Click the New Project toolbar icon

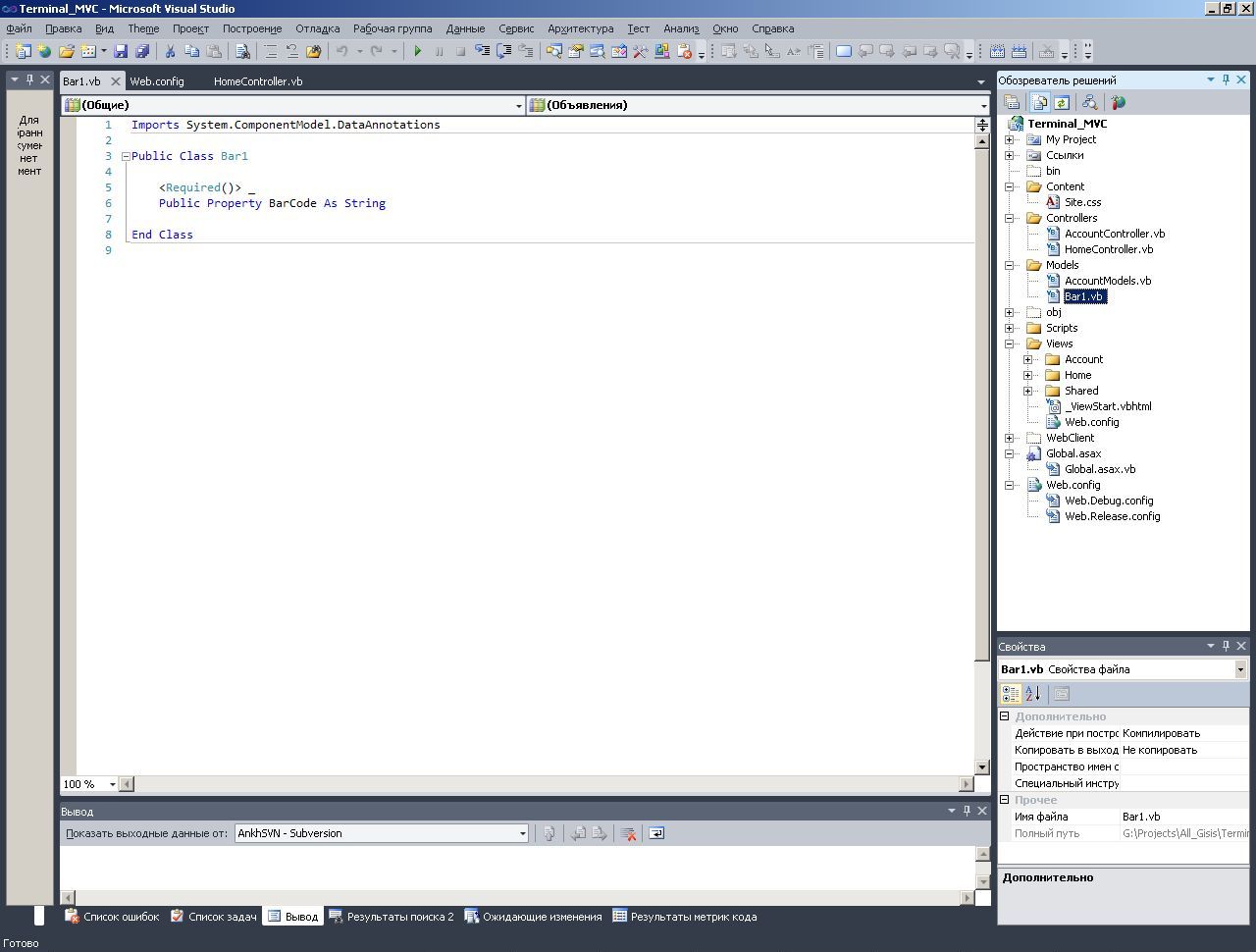tap(23, 51)
